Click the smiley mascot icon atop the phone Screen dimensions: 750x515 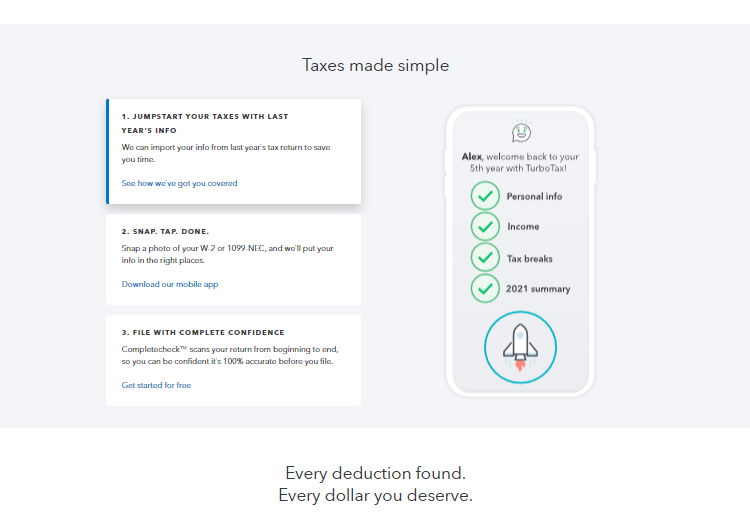[x=520, y=132]
